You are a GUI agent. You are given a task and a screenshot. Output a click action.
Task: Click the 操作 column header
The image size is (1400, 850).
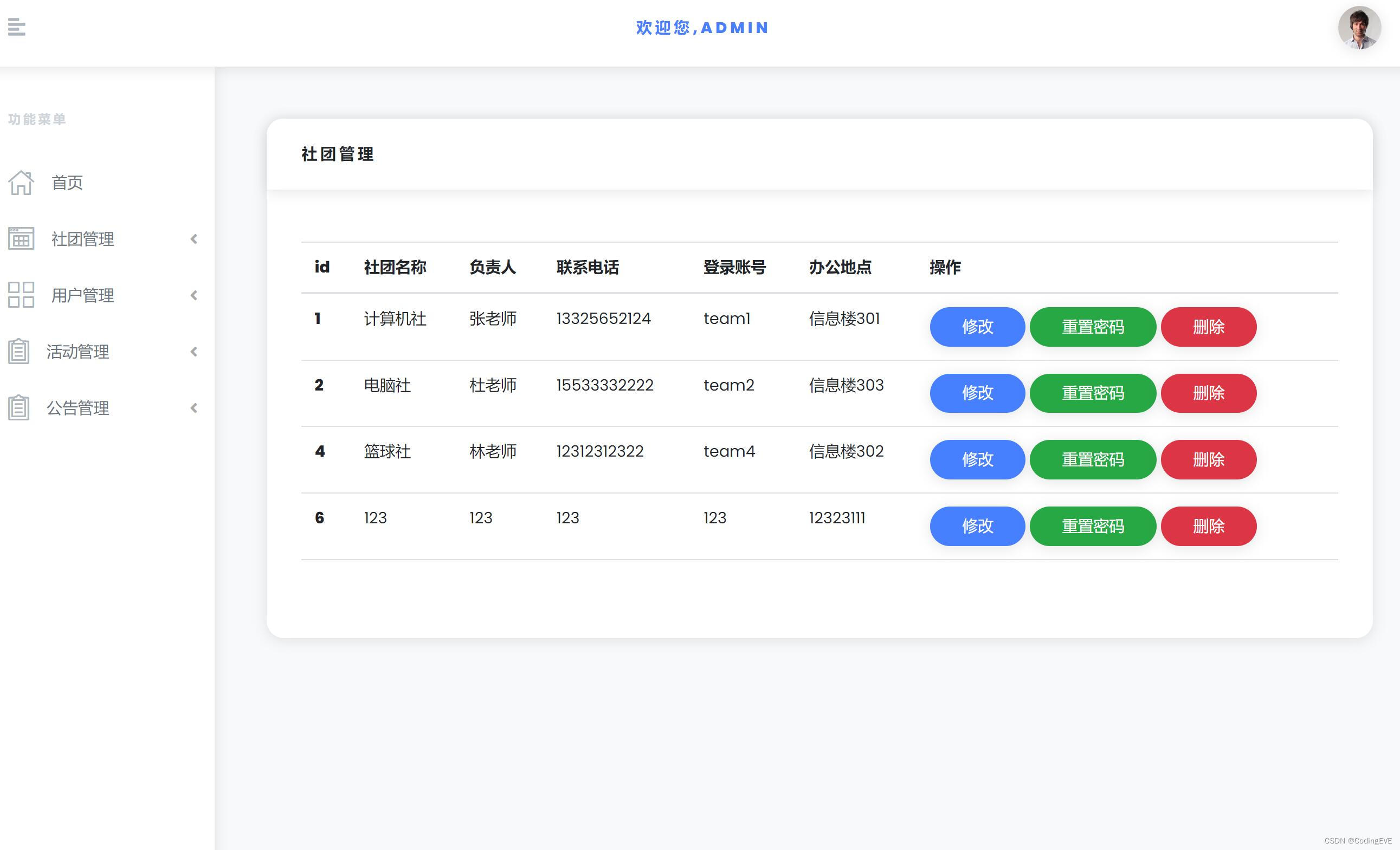tap(945, 267)
